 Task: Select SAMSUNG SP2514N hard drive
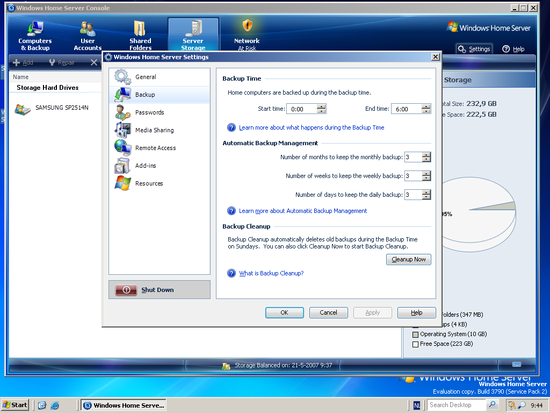(52, 108)
